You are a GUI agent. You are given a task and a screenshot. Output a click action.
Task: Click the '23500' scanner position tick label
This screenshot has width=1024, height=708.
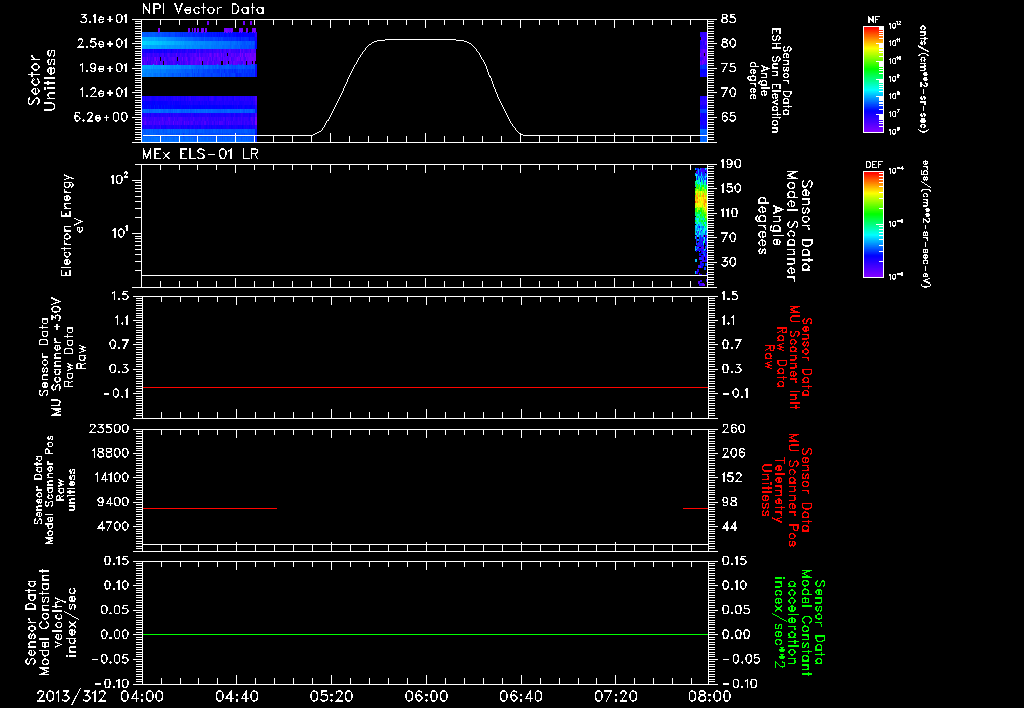(x=108, y=428)
